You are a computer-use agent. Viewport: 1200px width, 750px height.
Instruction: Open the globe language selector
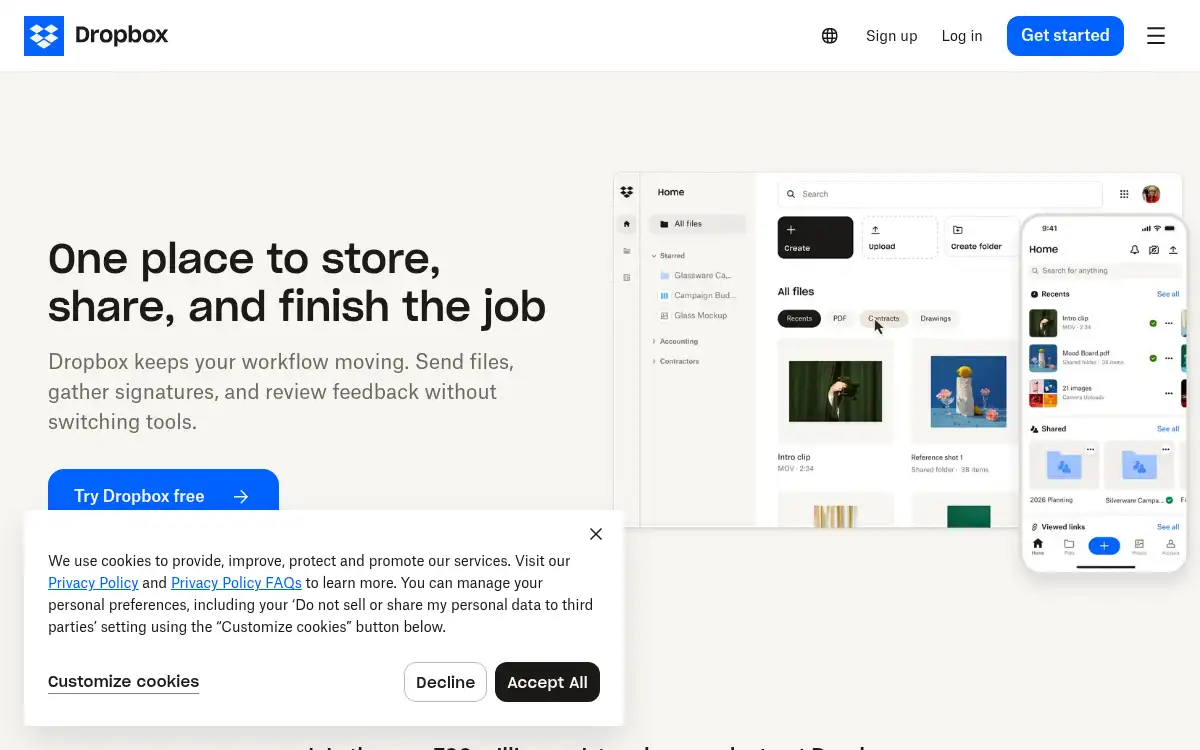pyautogui.click(x=830, y=36)
